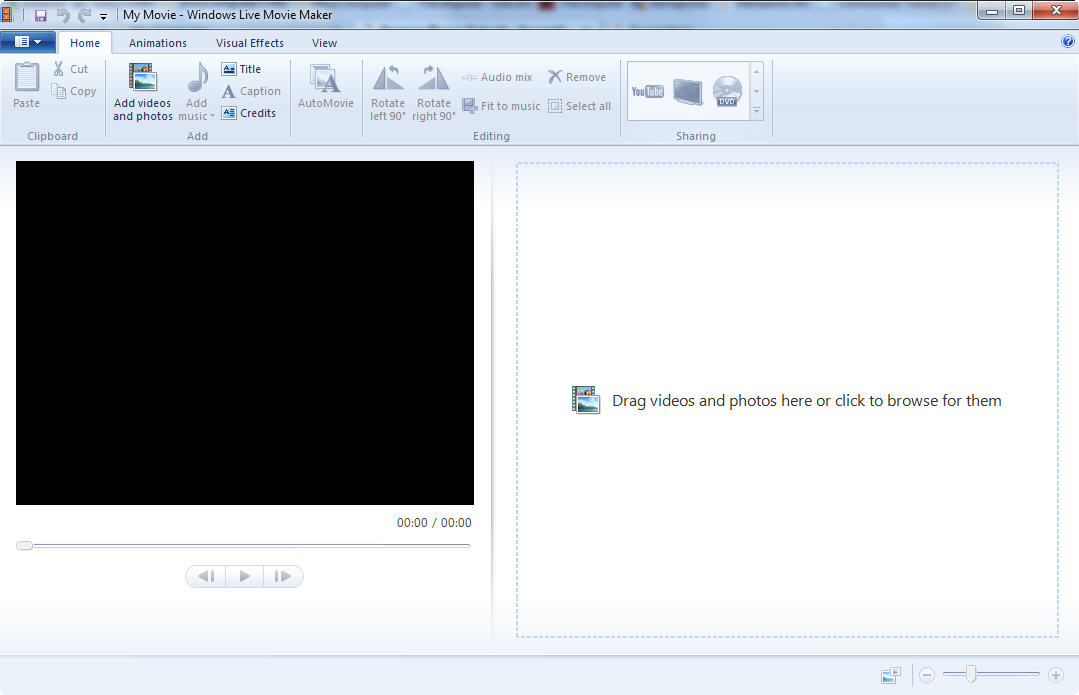The image size is (1079, 695).
Task: Insert a Title slide
Action: (242, 69)
